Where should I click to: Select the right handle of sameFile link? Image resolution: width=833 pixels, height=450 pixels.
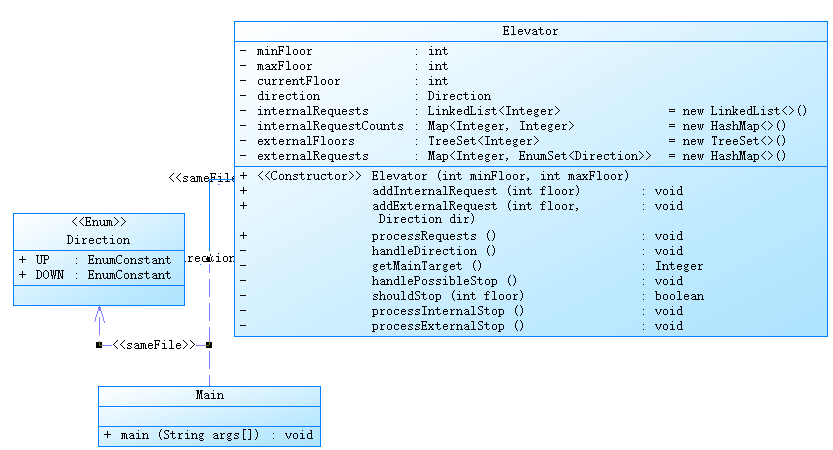209,345
